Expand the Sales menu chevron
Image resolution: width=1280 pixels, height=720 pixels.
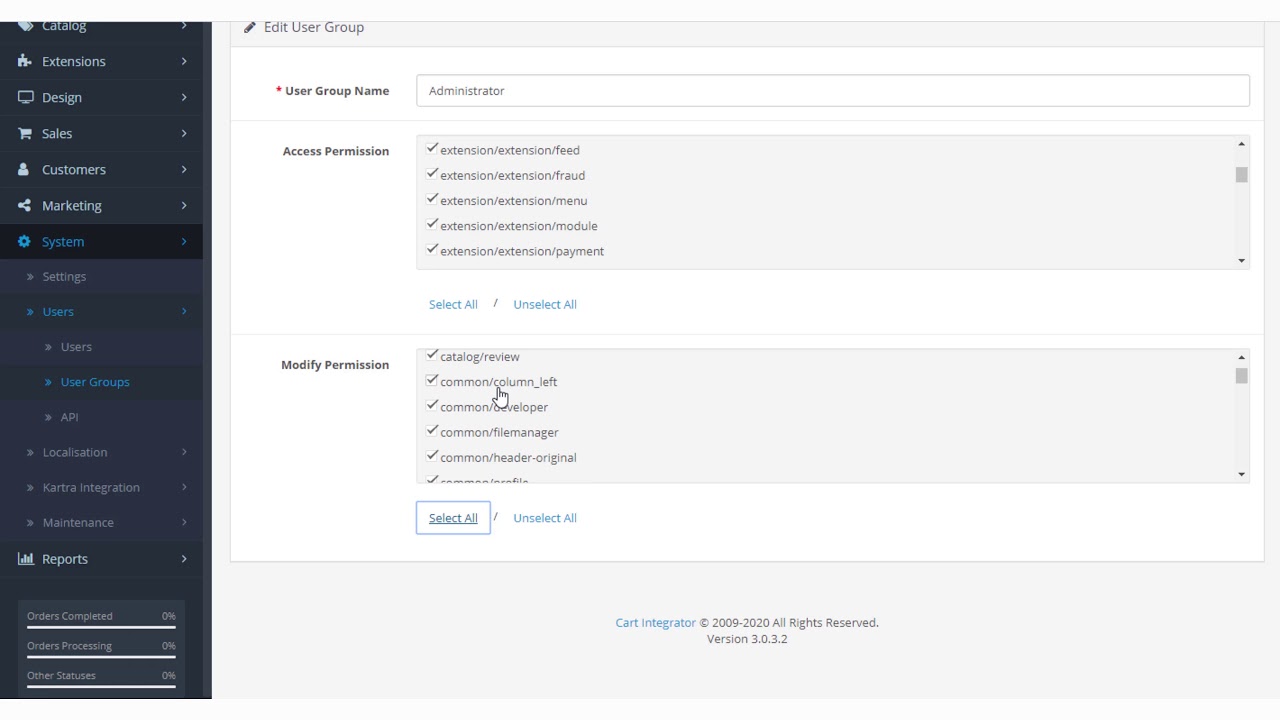[184, 133]
